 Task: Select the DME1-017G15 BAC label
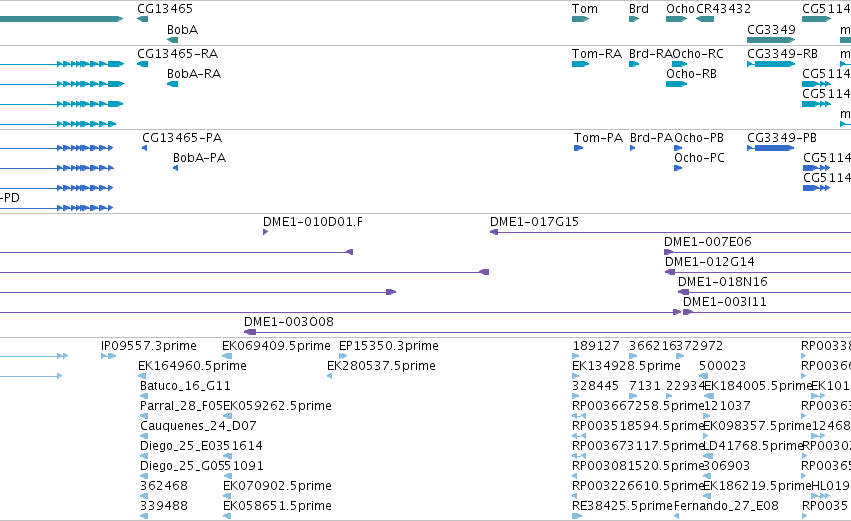point(535,222)
